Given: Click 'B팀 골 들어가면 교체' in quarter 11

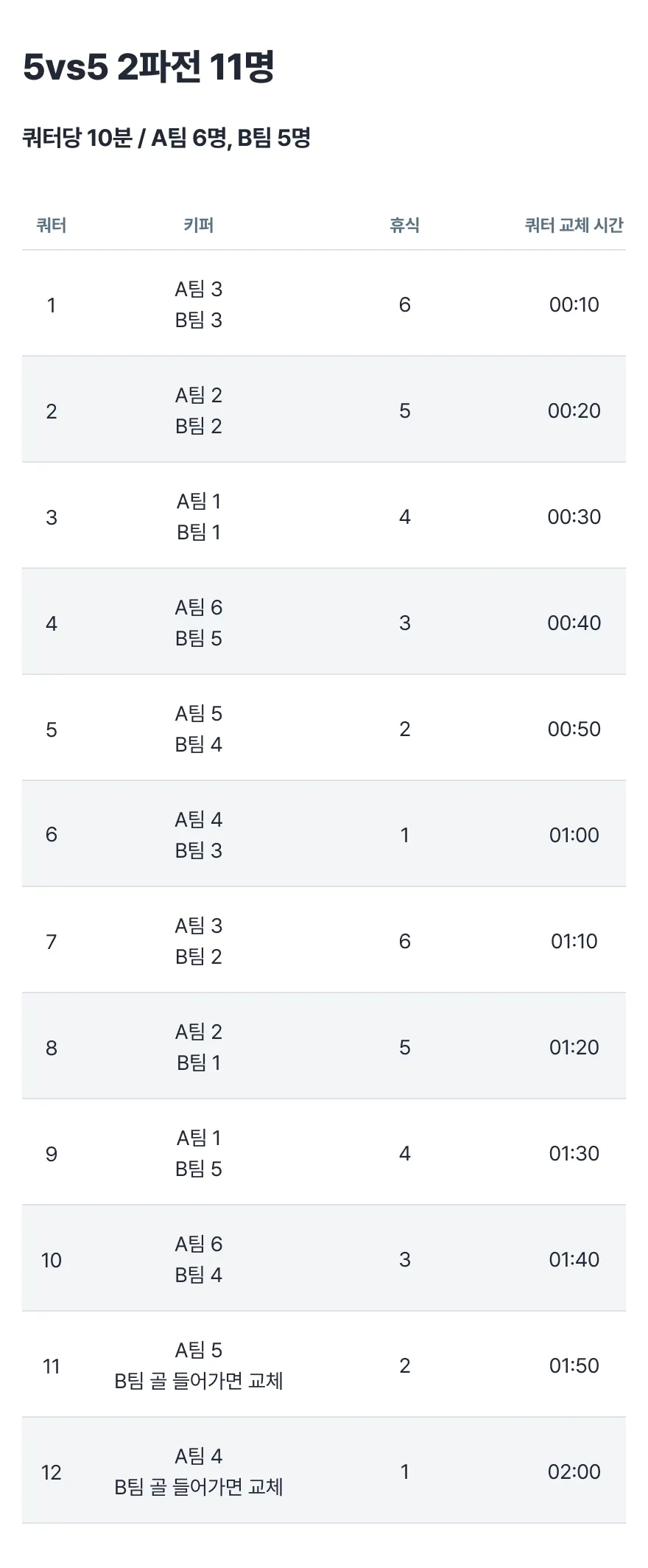Looking at the screenshot, I should pyautogui.click(x=199, y=1381).
